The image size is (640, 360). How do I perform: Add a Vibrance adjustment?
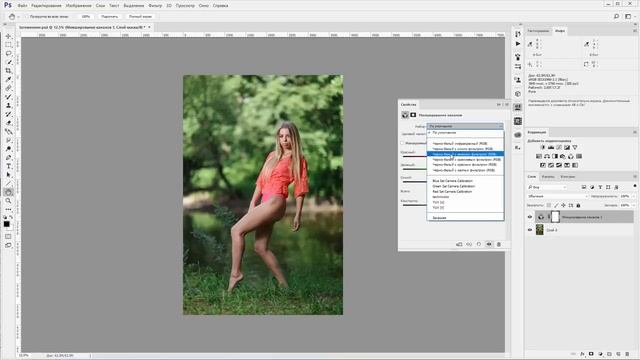(x=575, y=147)
